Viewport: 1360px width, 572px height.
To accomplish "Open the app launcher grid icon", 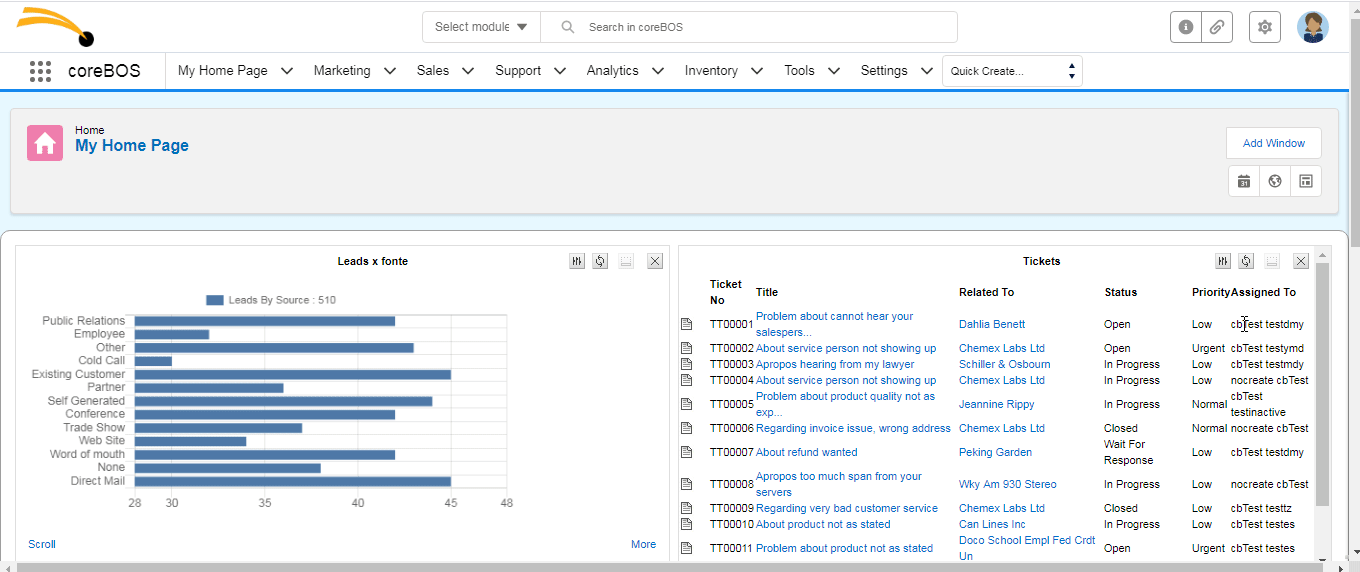I will coord(40,71).
